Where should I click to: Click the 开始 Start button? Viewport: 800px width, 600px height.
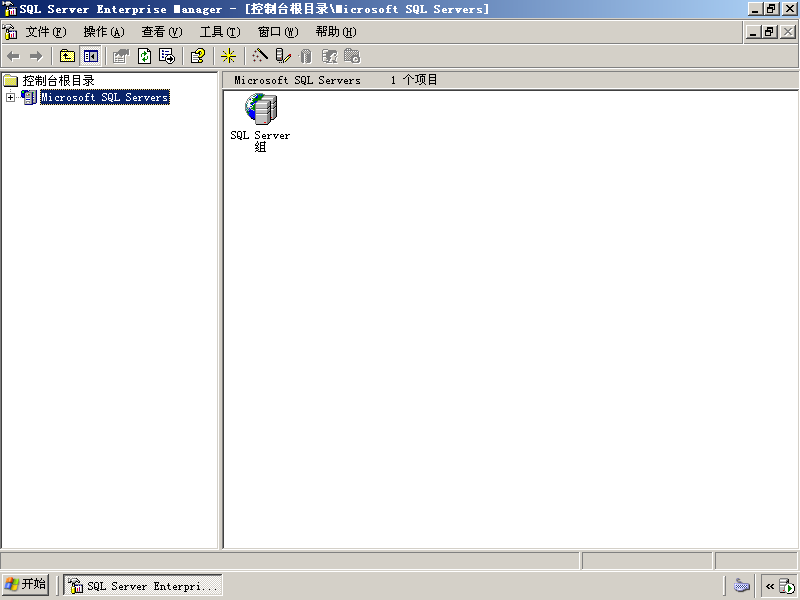point(26,584)
